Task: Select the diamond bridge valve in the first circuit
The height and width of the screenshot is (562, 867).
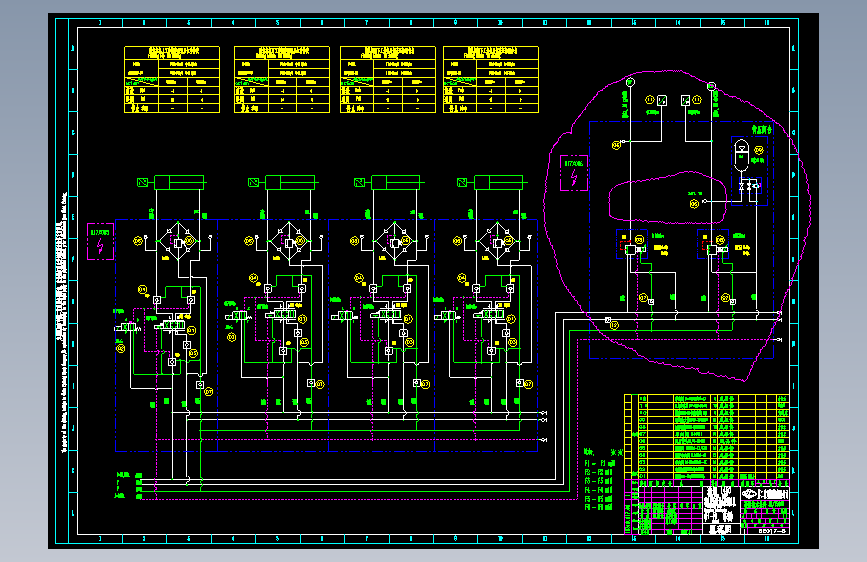Action: coord(178,241)
